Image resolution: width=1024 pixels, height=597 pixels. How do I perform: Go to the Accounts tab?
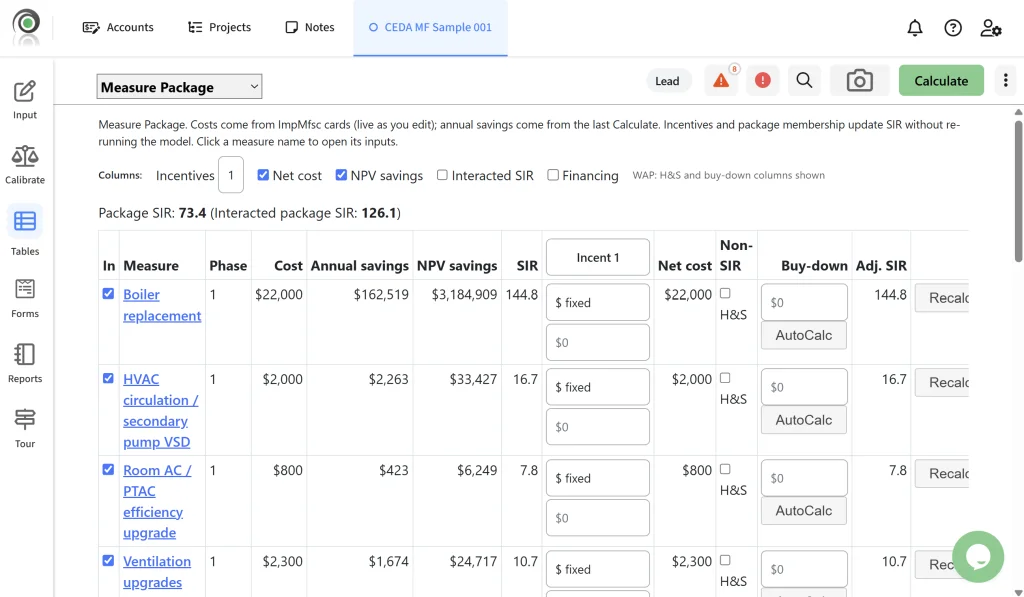click(118, 27)
